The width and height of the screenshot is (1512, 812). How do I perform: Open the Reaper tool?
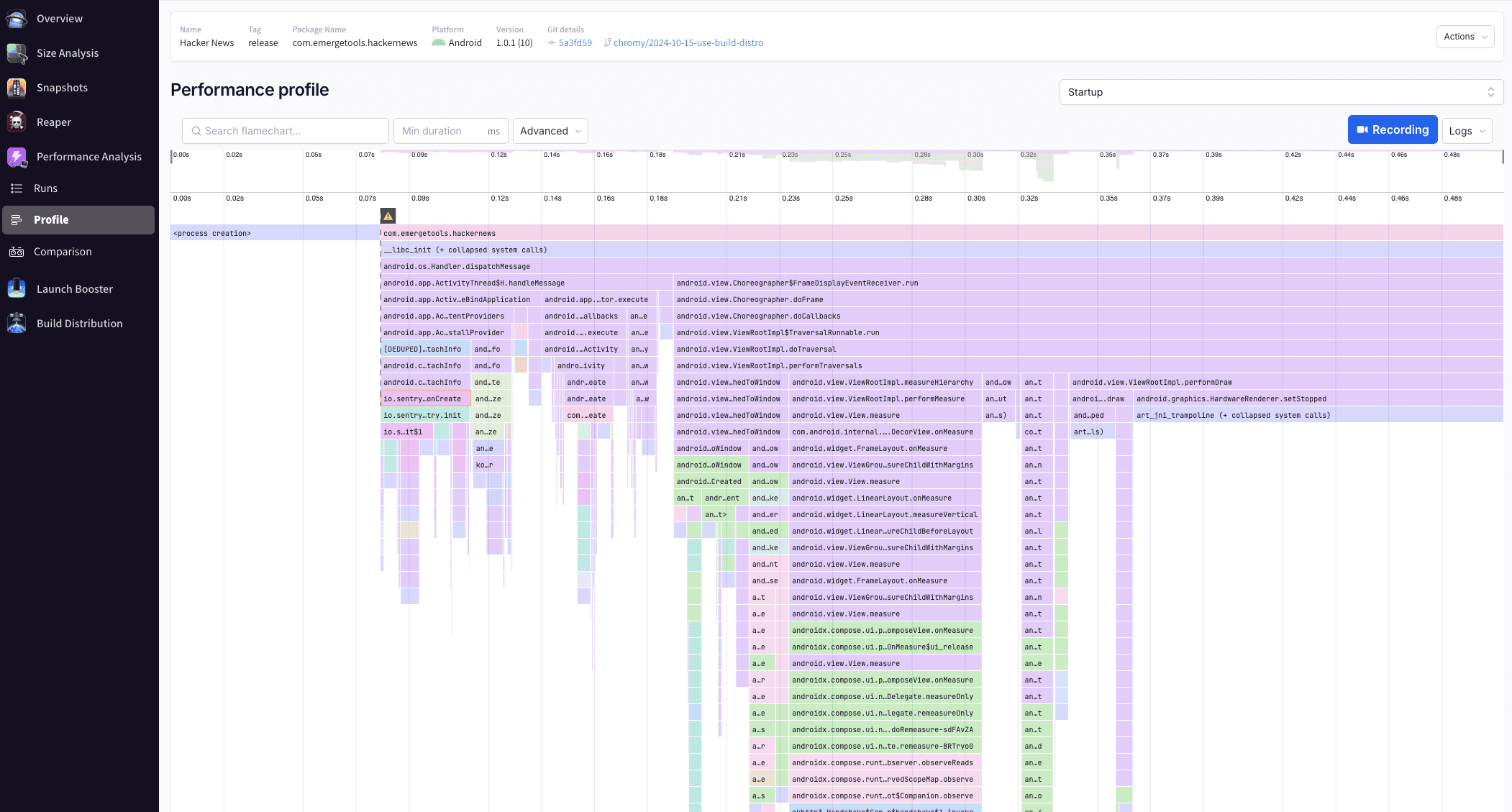coord(53,122)
